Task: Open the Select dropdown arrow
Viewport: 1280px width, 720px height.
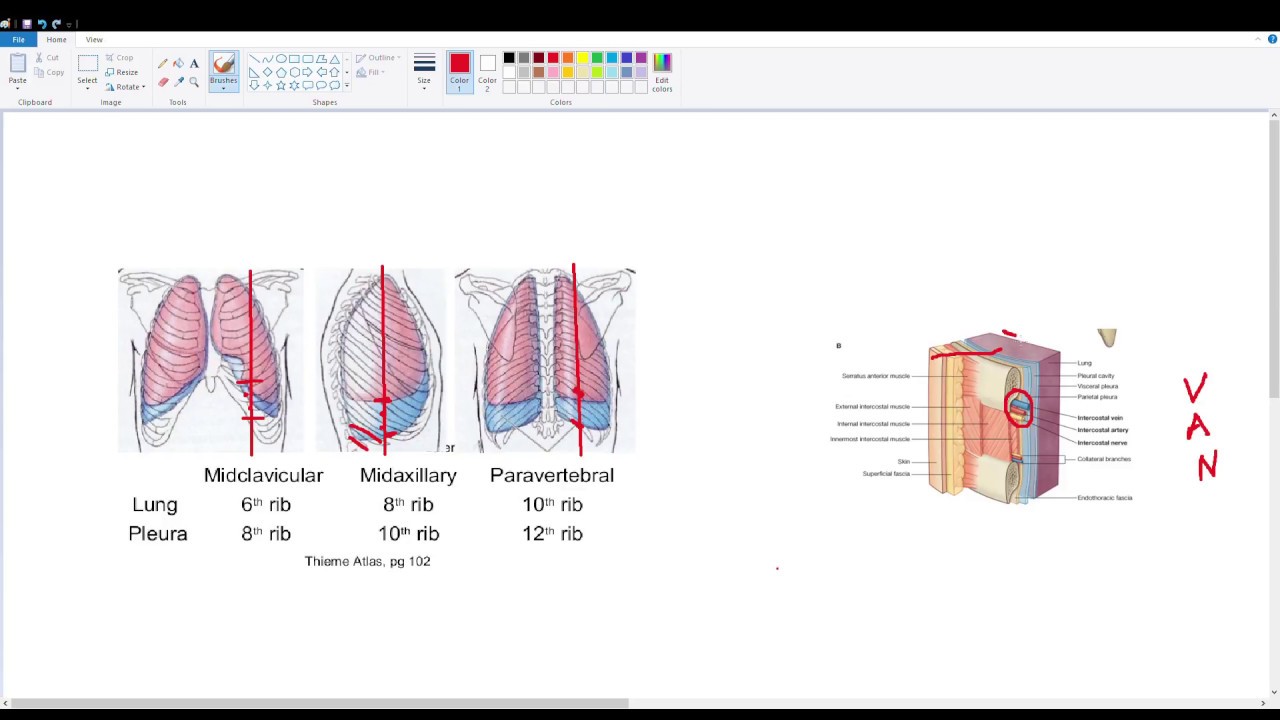Action: point(87,88)
